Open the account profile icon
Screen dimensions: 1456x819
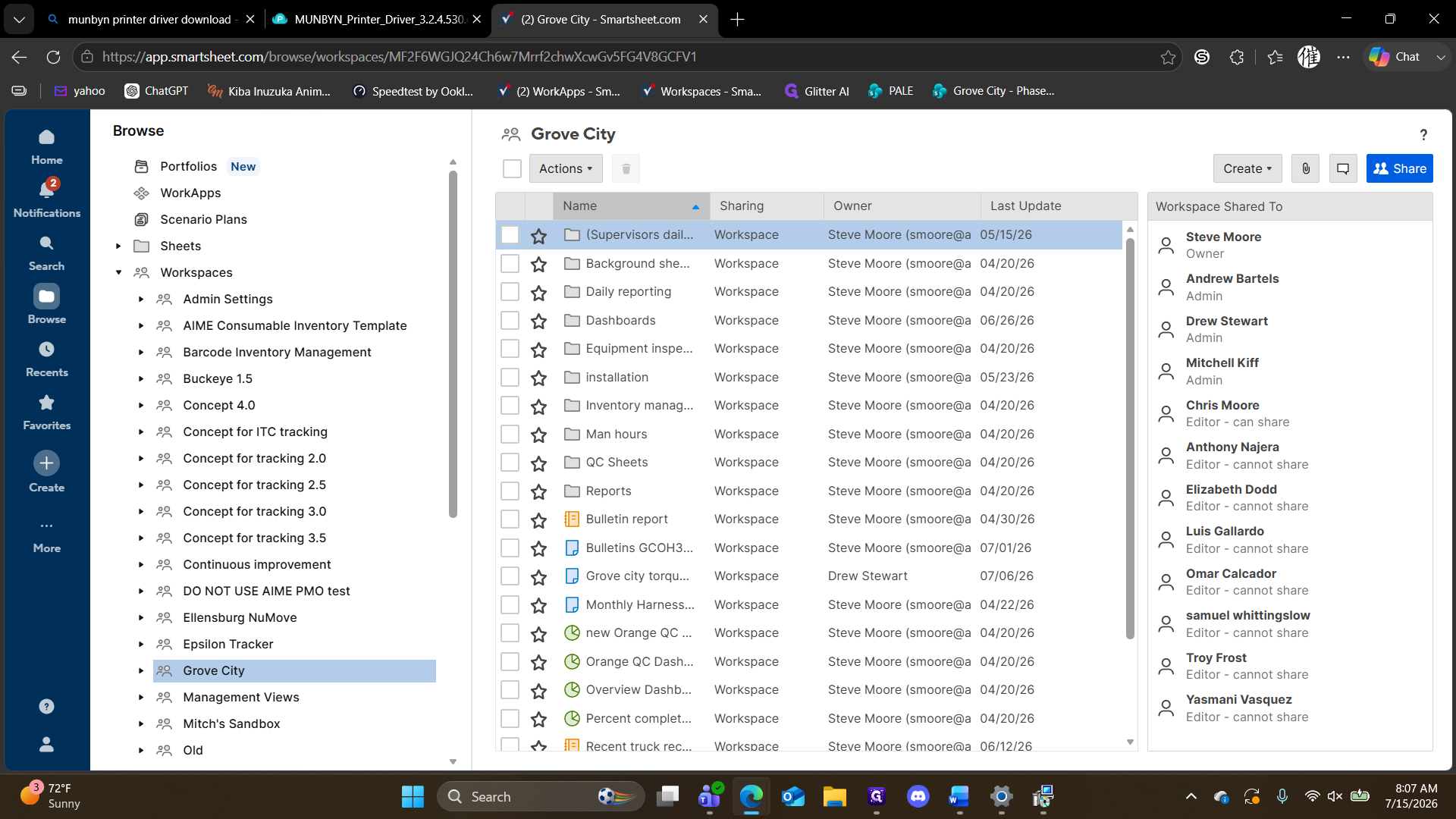46,744
